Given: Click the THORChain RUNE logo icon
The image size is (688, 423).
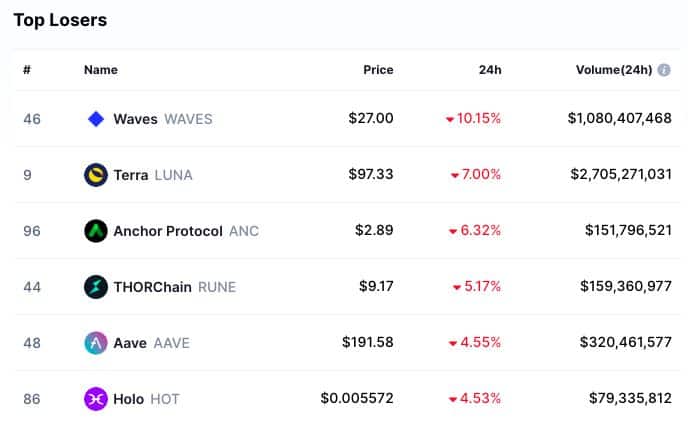Looking at the screenshot, I should tap(96, 287).
